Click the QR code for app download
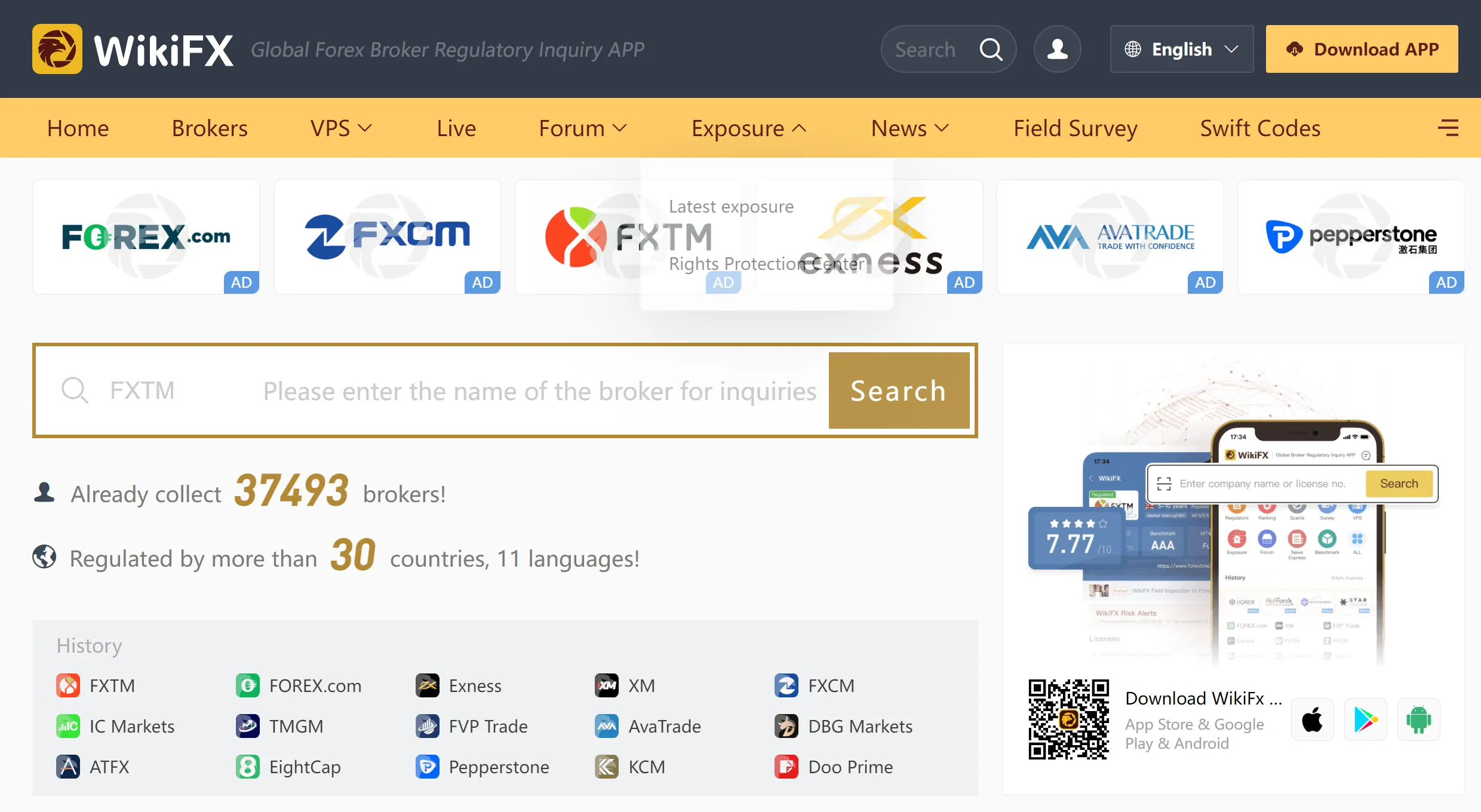The height and width of the screenshot is (812, 1481). tap(1068, 719)
